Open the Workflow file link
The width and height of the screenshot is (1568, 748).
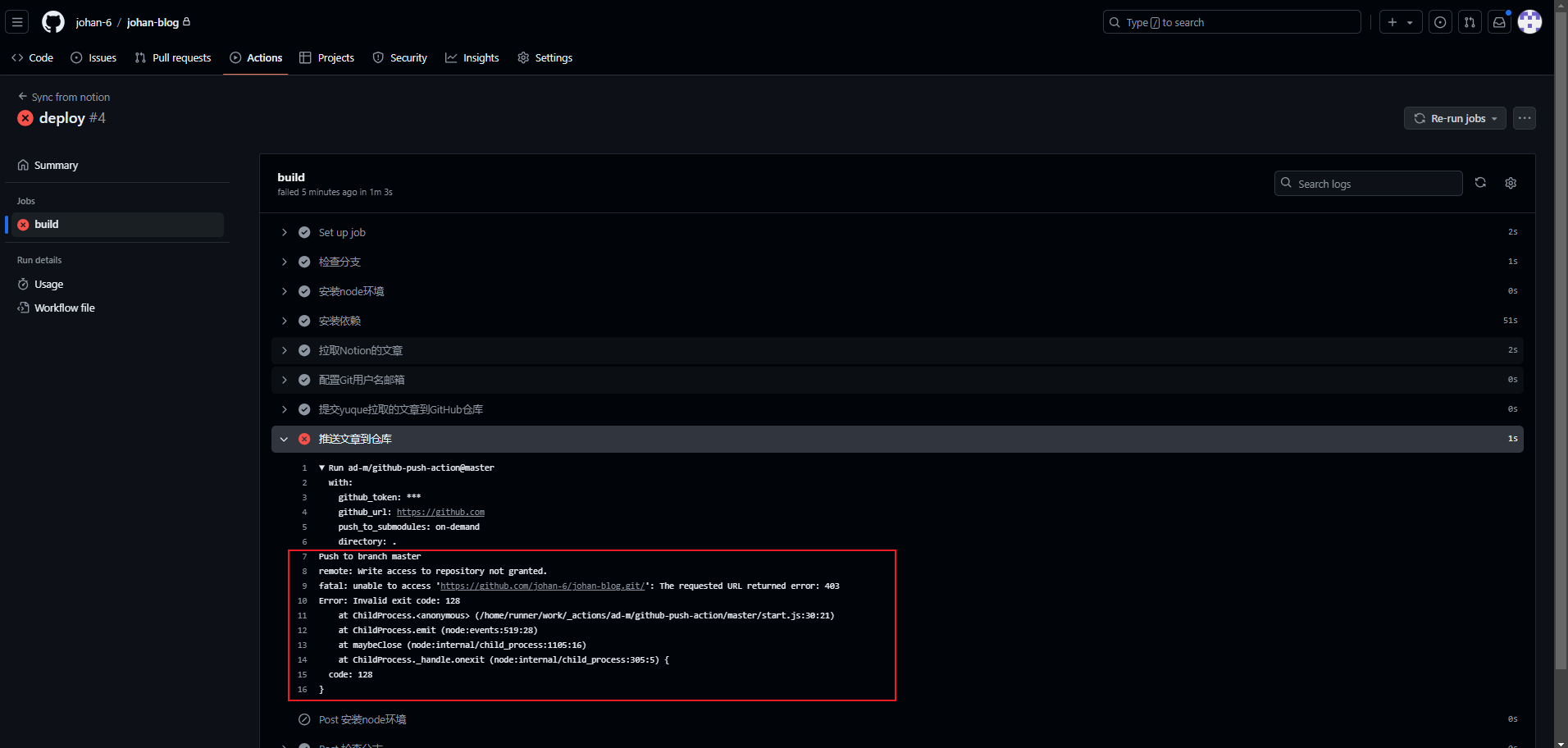tap(64, 308)
